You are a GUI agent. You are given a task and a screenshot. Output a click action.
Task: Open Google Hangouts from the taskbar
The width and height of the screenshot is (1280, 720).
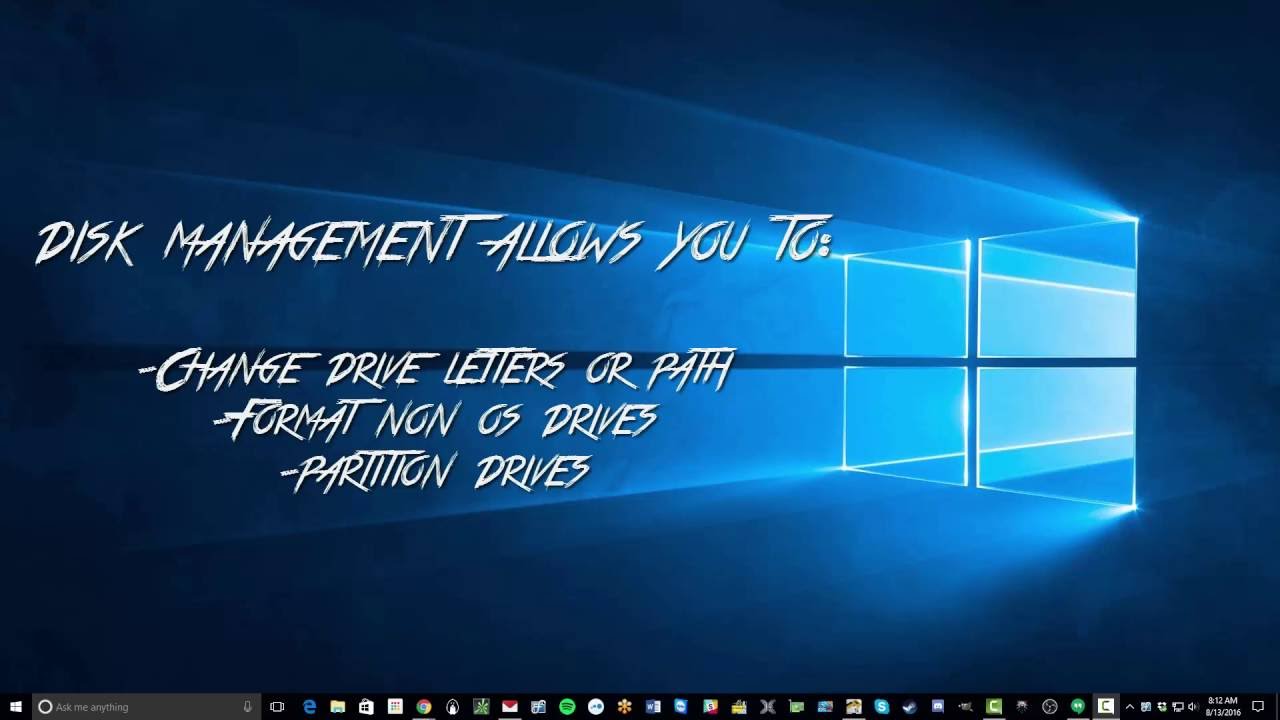[1078, 706]
